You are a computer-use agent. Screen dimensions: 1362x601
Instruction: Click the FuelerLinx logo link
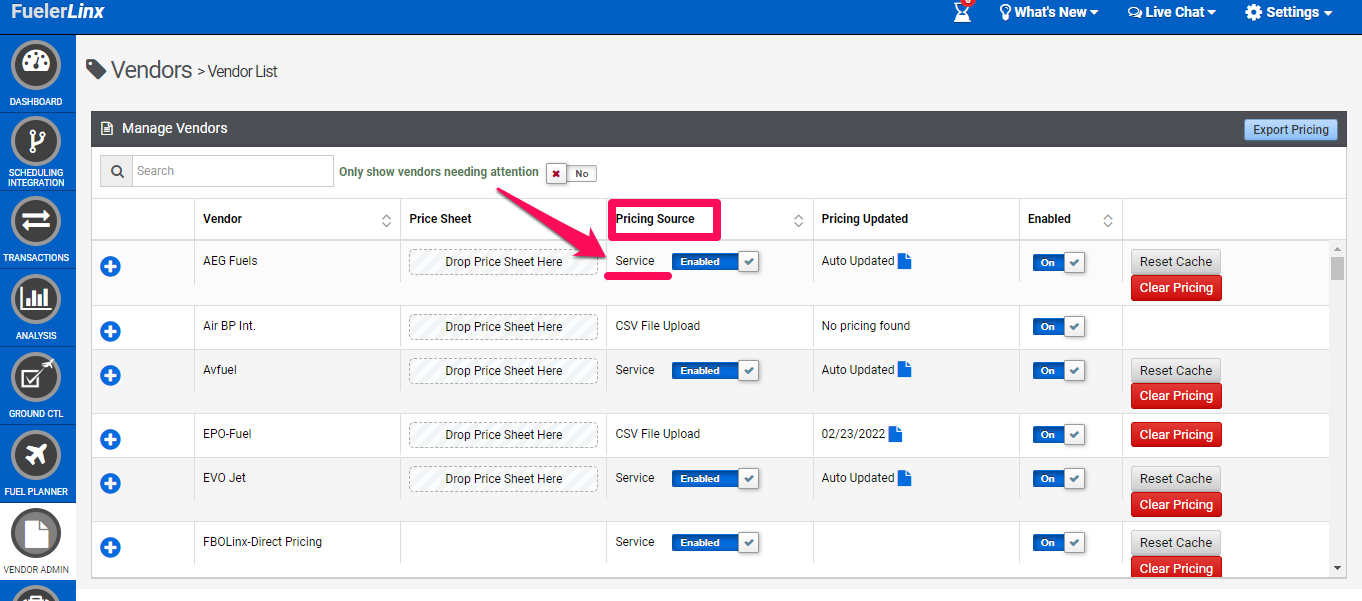pos(57,12)
